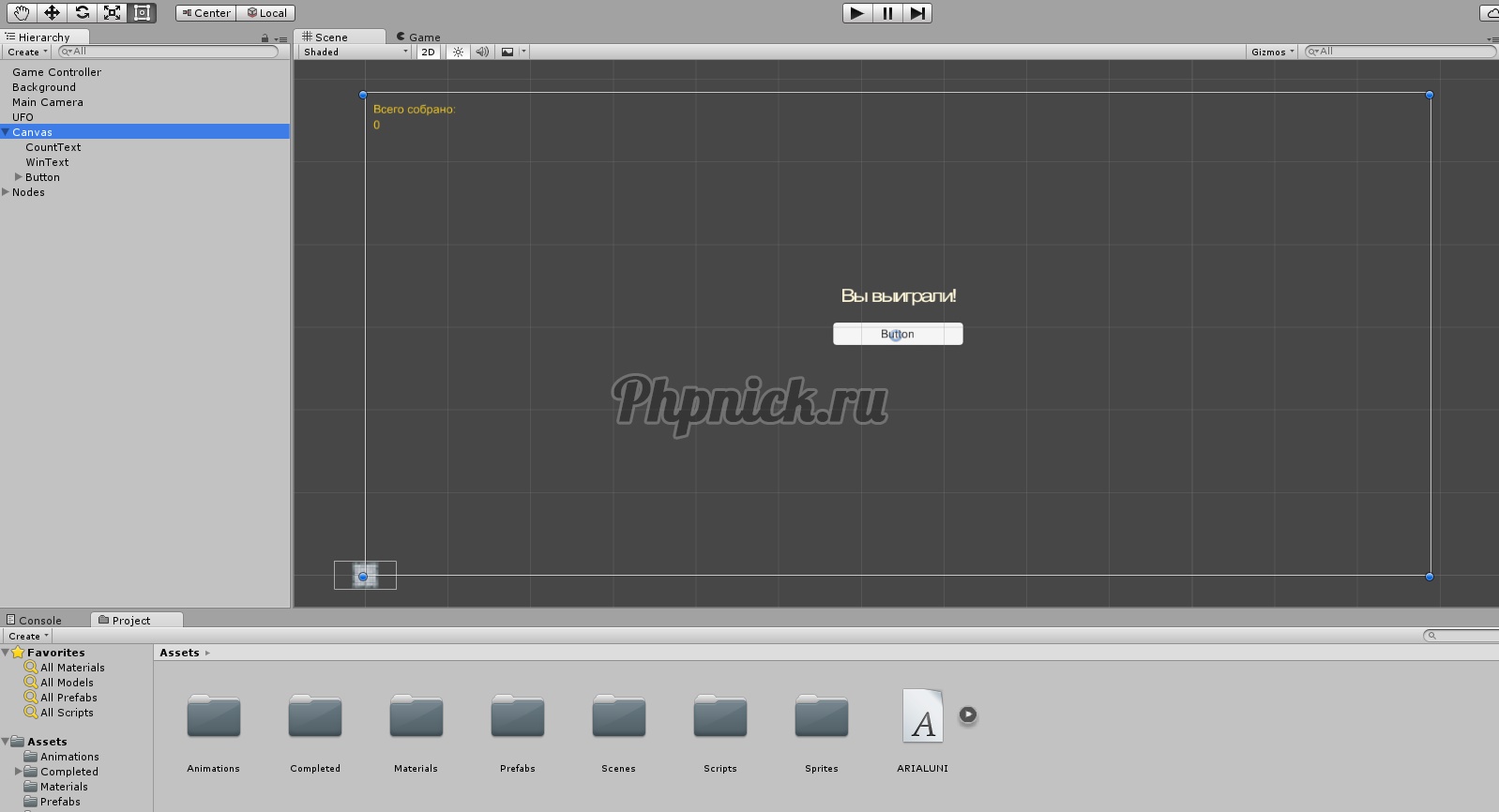
Task: Toggle pivot mode Center button
Action: (206, 13)
